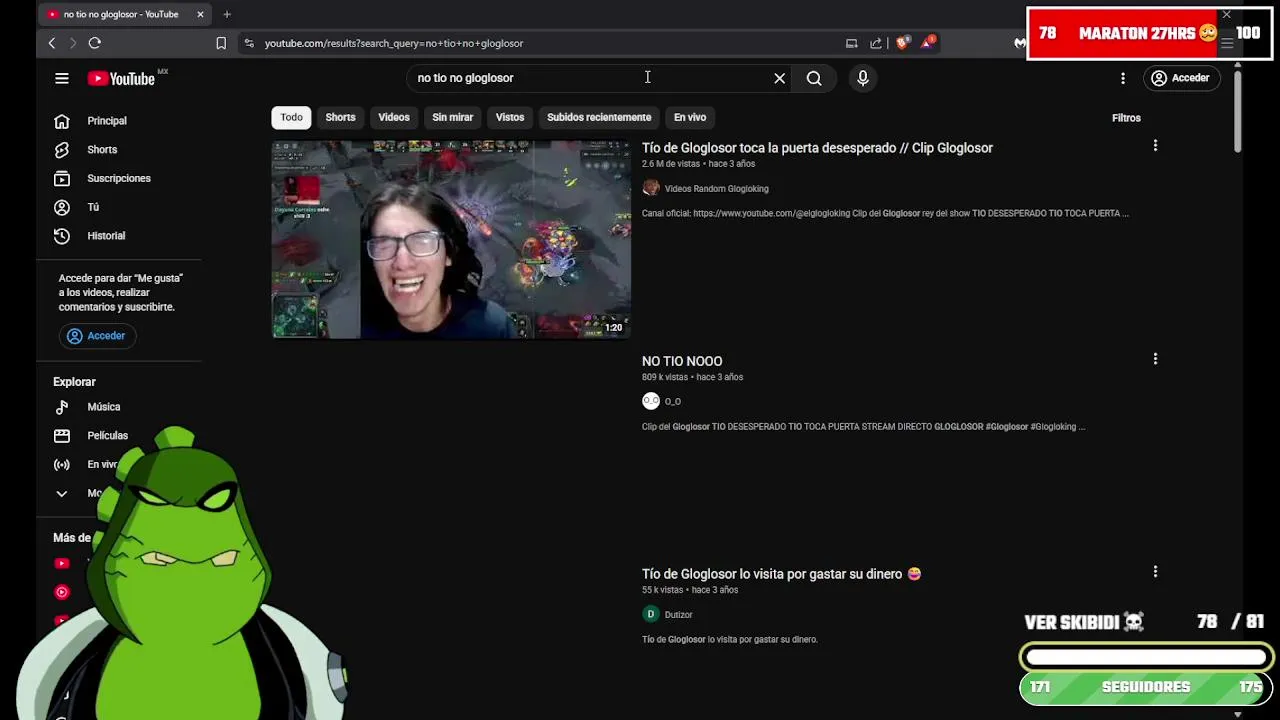Close the 'no tio no gloglosor' tab
Viewport: 1280px width, 720px height.
click(200, 14)
